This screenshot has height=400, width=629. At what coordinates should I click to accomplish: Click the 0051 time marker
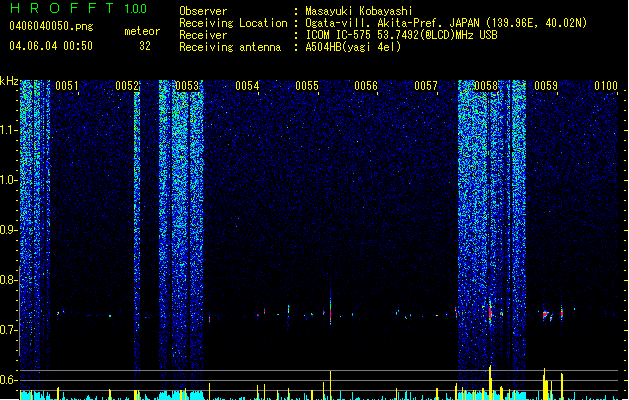tap(67, 86)
